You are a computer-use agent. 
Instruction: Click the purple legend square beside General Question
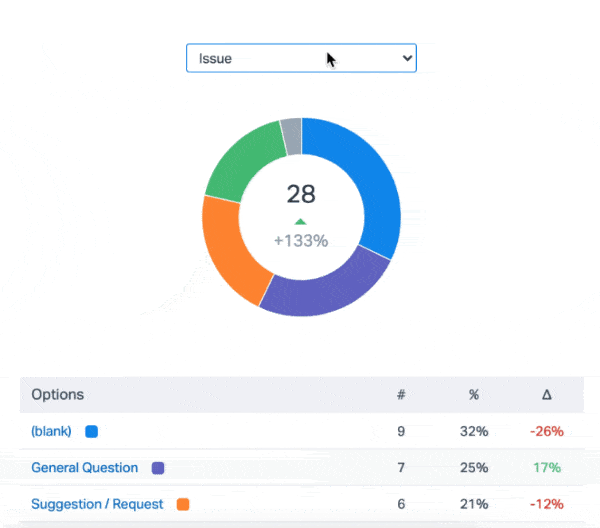point(157,468)
